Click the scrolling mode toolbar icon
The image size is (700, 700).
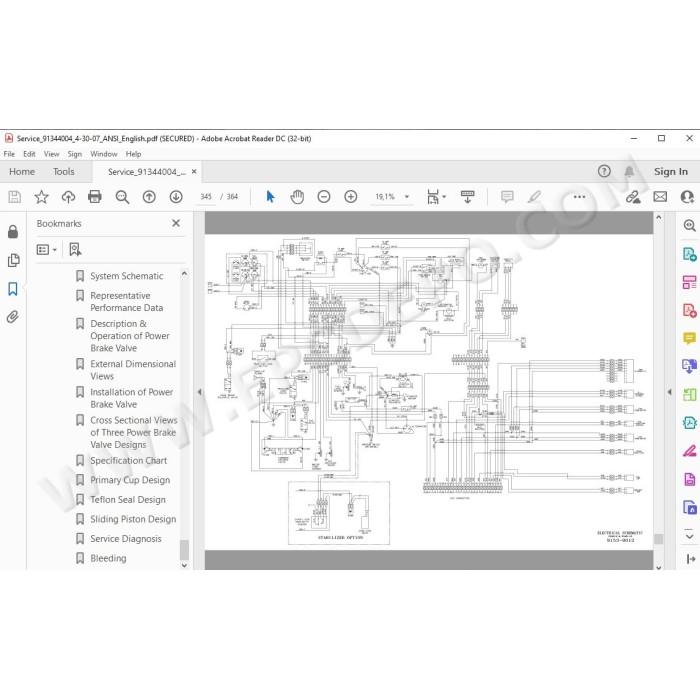(x=467, y=197)
